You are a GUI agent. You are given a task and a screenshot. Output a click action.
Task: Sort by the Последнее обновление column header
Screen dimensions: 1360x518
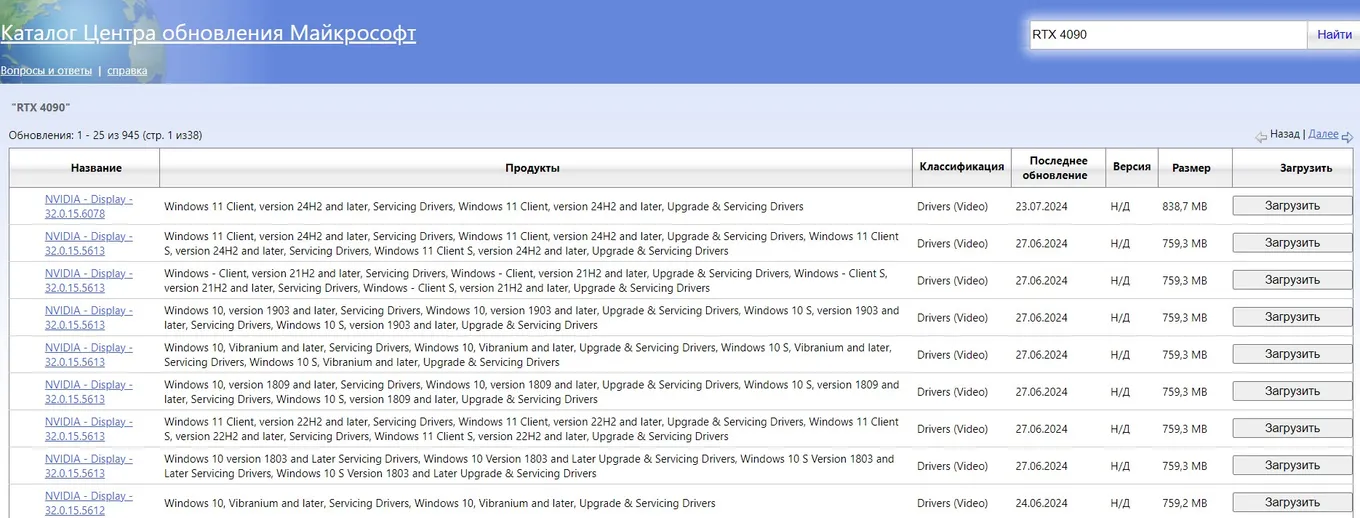pos(1056,168)
